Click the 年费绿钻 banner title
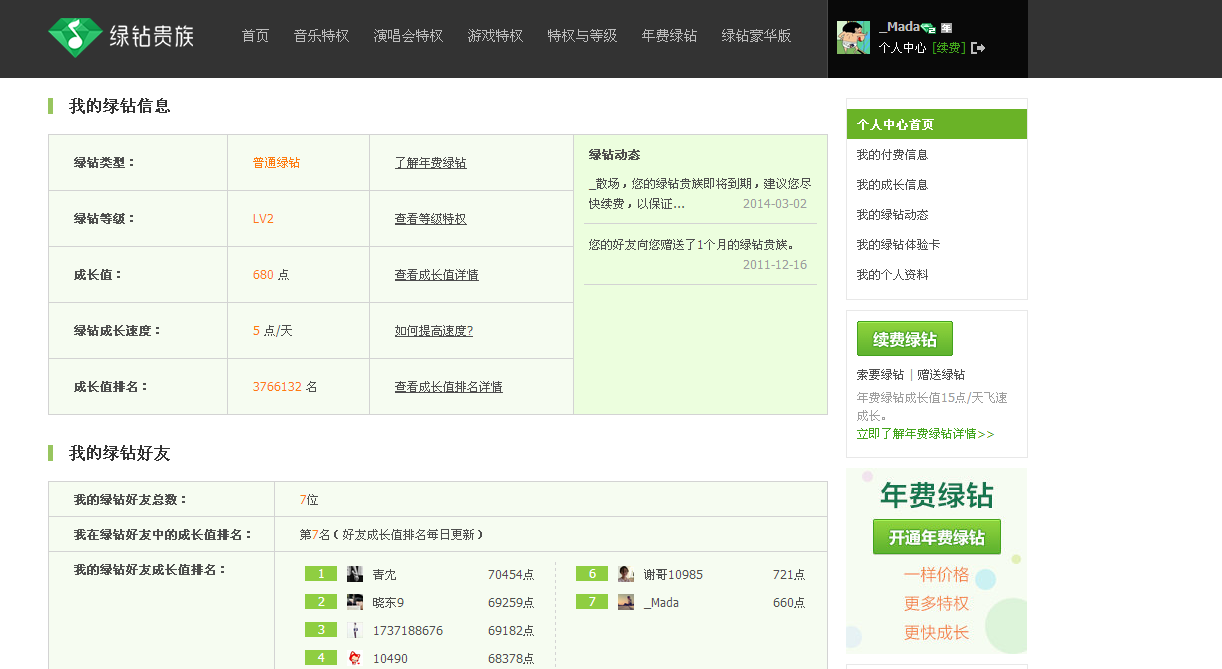 937,495
